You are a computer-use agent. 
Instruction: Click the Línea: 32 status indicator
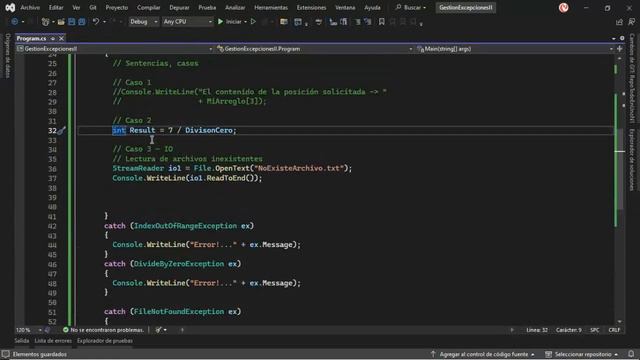(x=537, y=330)
